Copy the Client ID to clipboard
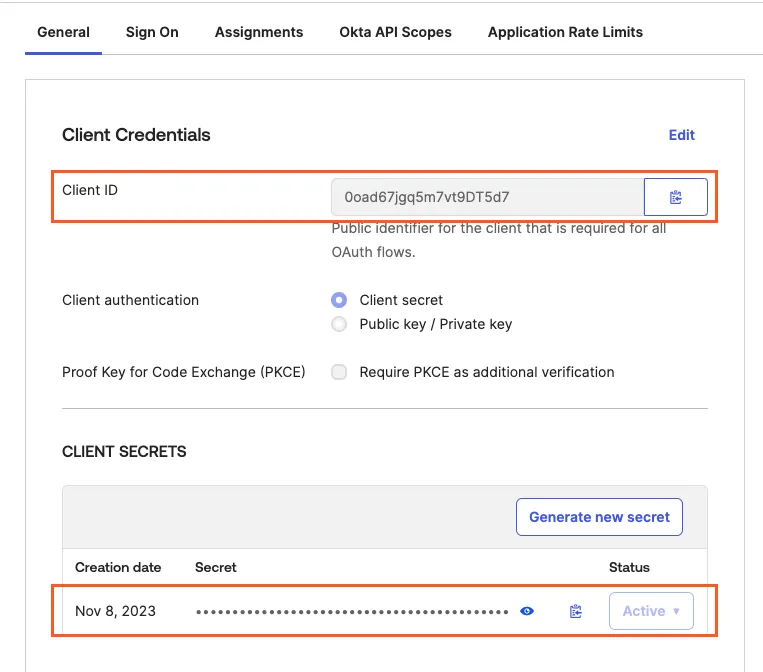The width and height of the screenshot is (763, 672). pos(676,198)
